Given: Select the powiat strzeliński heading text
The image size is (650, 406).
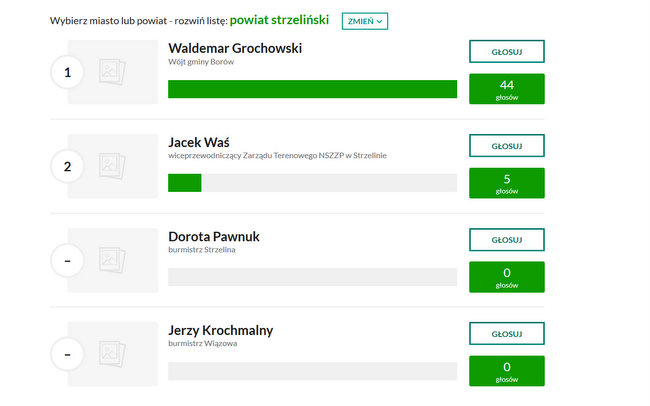Looking at the screenshot, I should click(x=279, y=20).
